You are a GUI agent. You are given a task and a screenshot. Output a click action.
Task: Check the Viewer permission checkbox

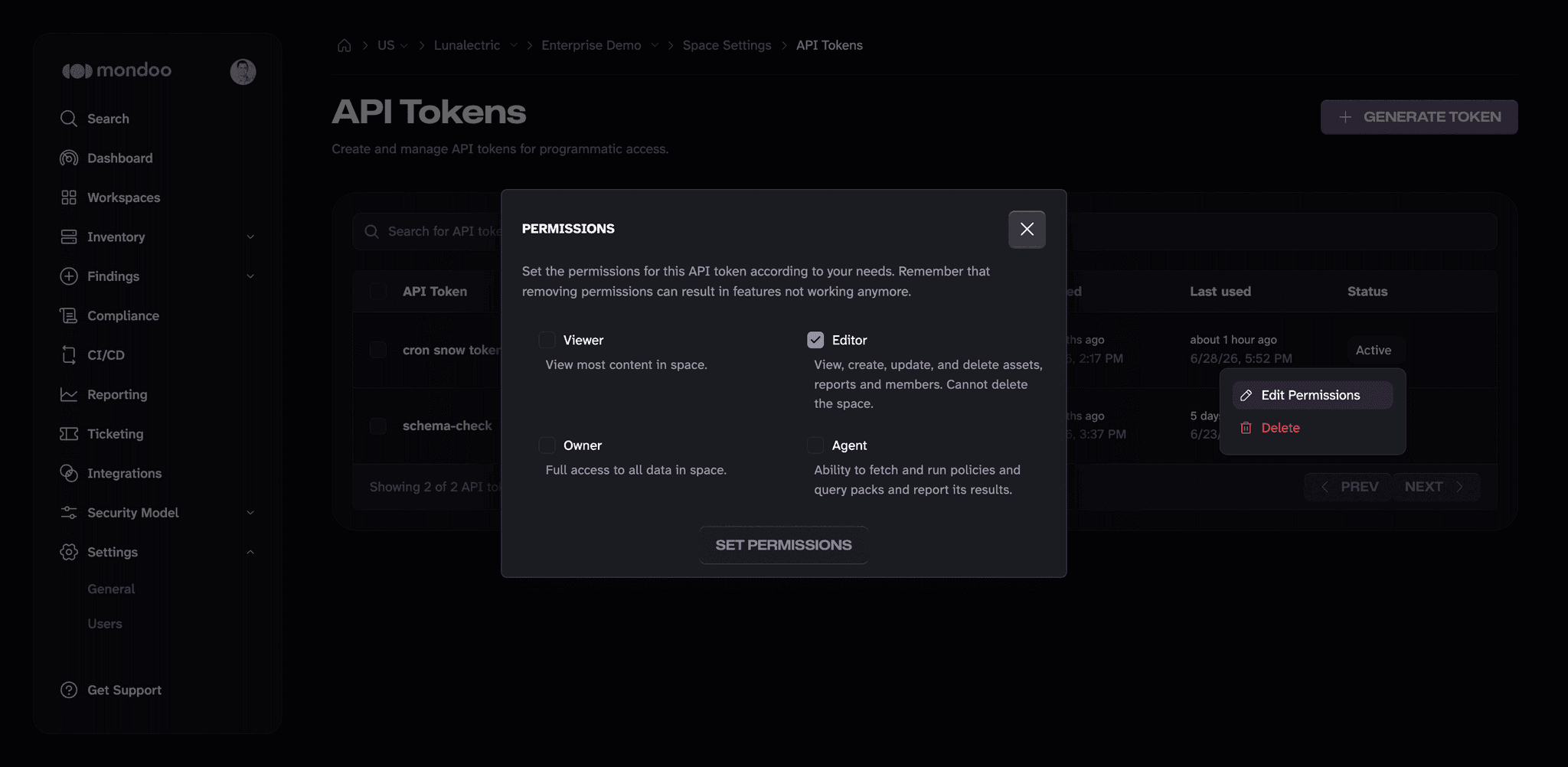(x=547, y=340)
